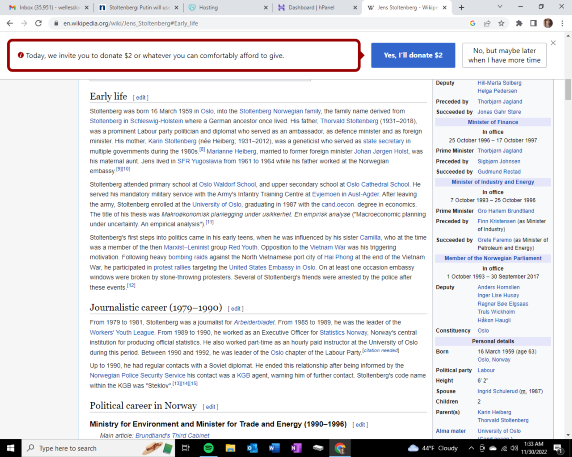572x457 pixels.
Task: Open Minister of Finance infobox heading
Action: pos(493,122)
